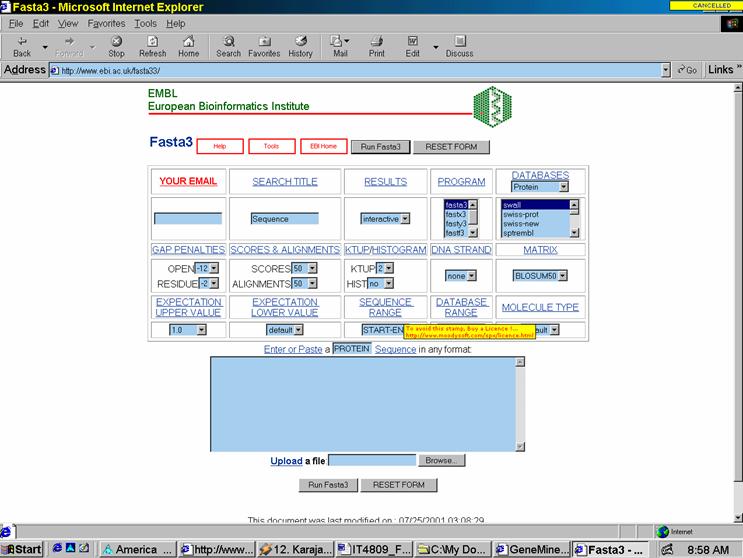The height and width of the screenshot is (558, 743).
Task: Open the interactive results dropdown
Action: point(405,219)
